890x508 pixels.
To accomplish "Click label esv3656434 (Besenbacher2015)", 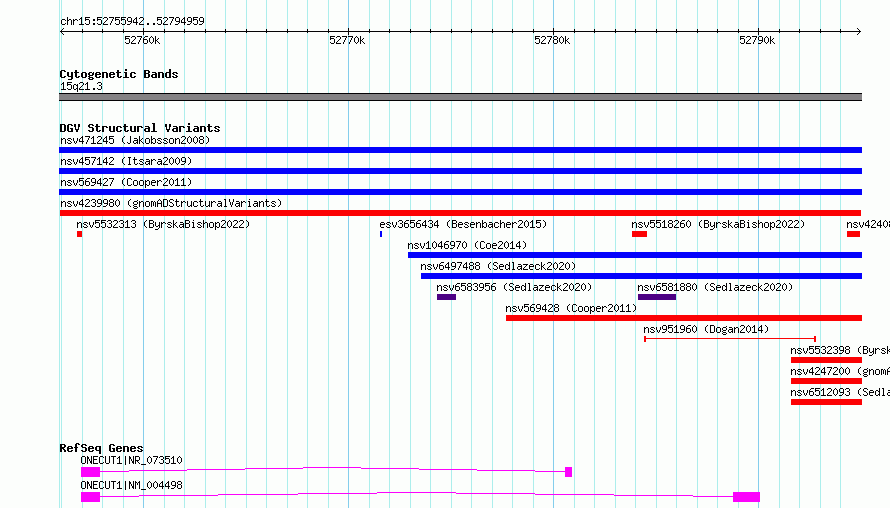I will tap(463, 224).
